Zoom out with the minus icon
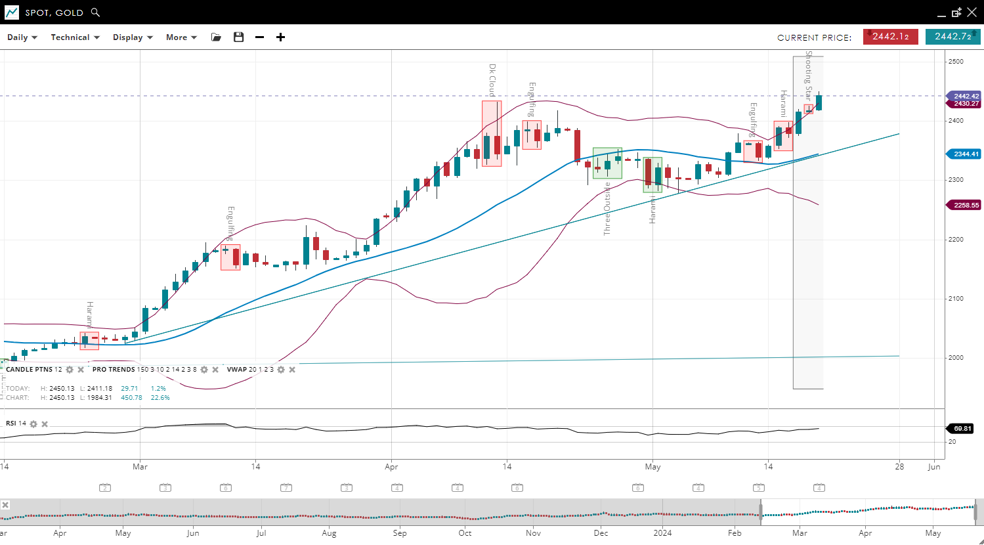The width and height of the screenshot is (984, 545). pos(260,37)
